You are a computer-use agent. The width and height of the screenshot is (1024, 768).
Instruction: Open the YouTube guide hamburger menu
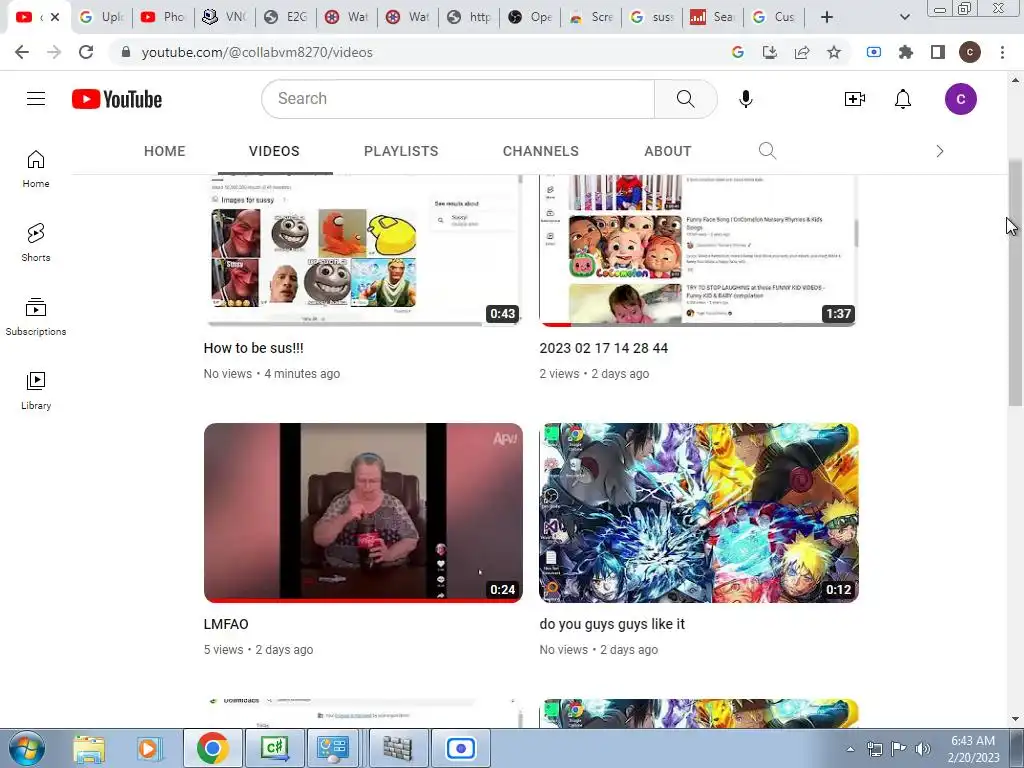click(x=36, y=99)
